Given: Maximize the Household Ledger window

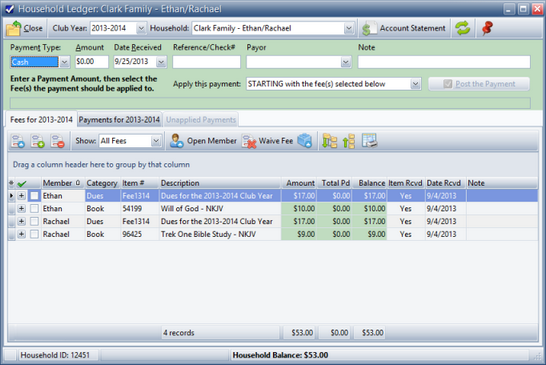Looking at the screenshot, I should pyautogui.click(x=523, y=9).
